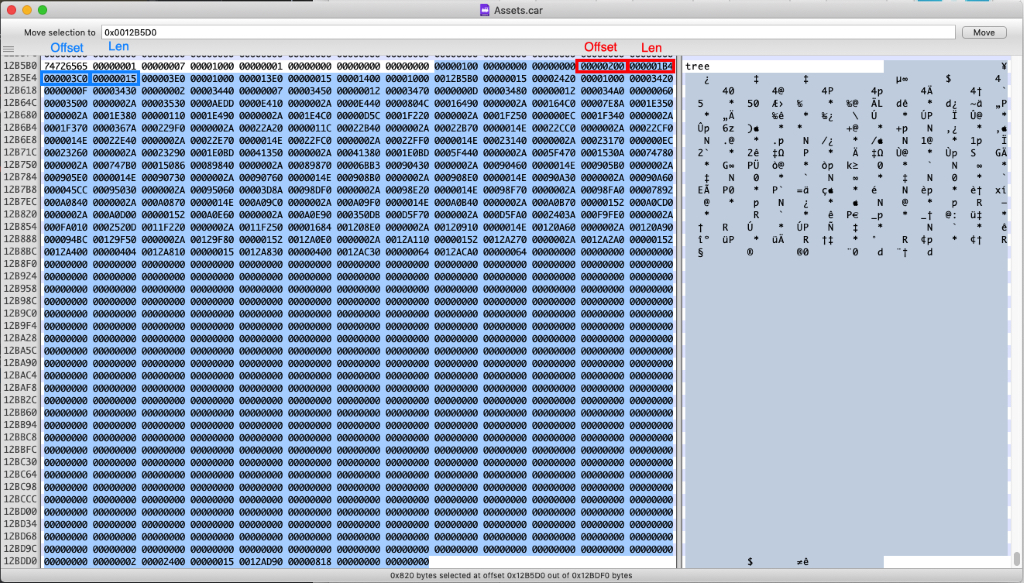Viewport: 1024px width, 583px height.
Task: Click the column layout handle icon above offsets
Action: point(9,50)
